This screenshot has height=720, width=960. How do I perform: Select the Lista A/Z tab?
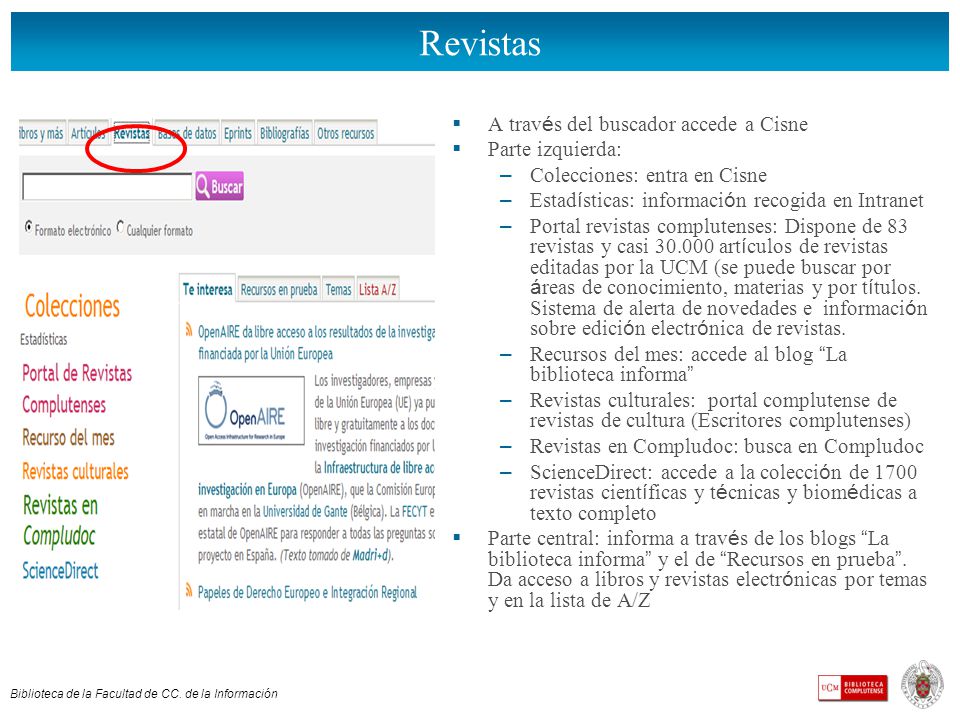coord(378,289)
